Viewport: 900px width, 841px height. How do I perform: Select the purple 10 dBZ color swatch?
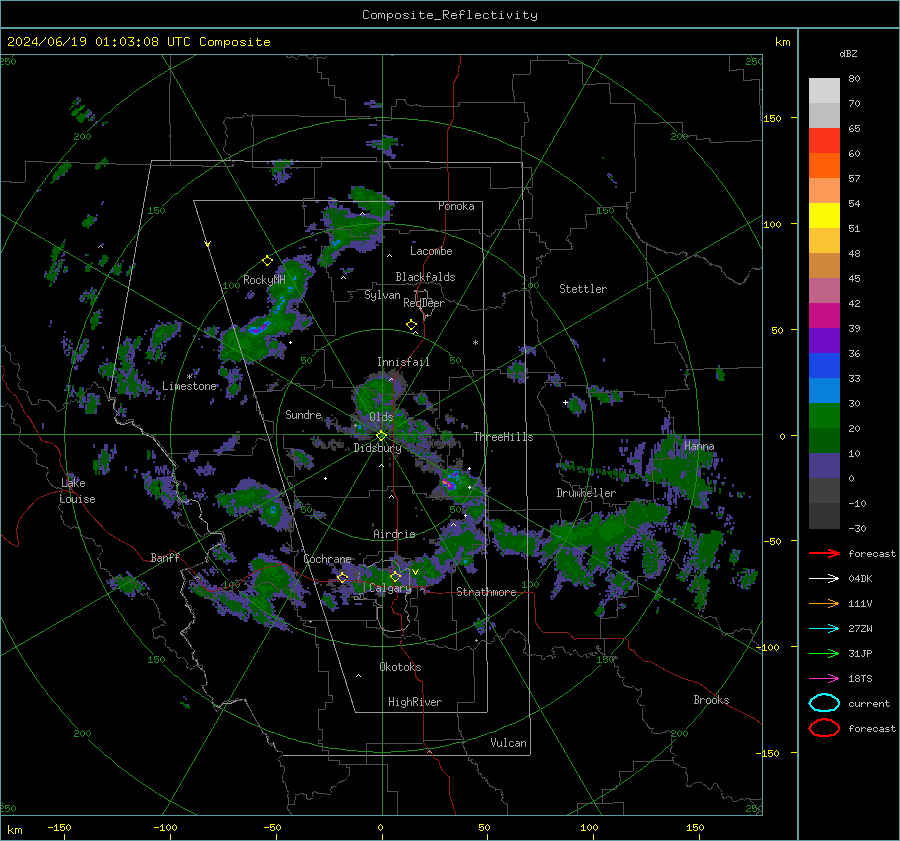tap(824, 465)
